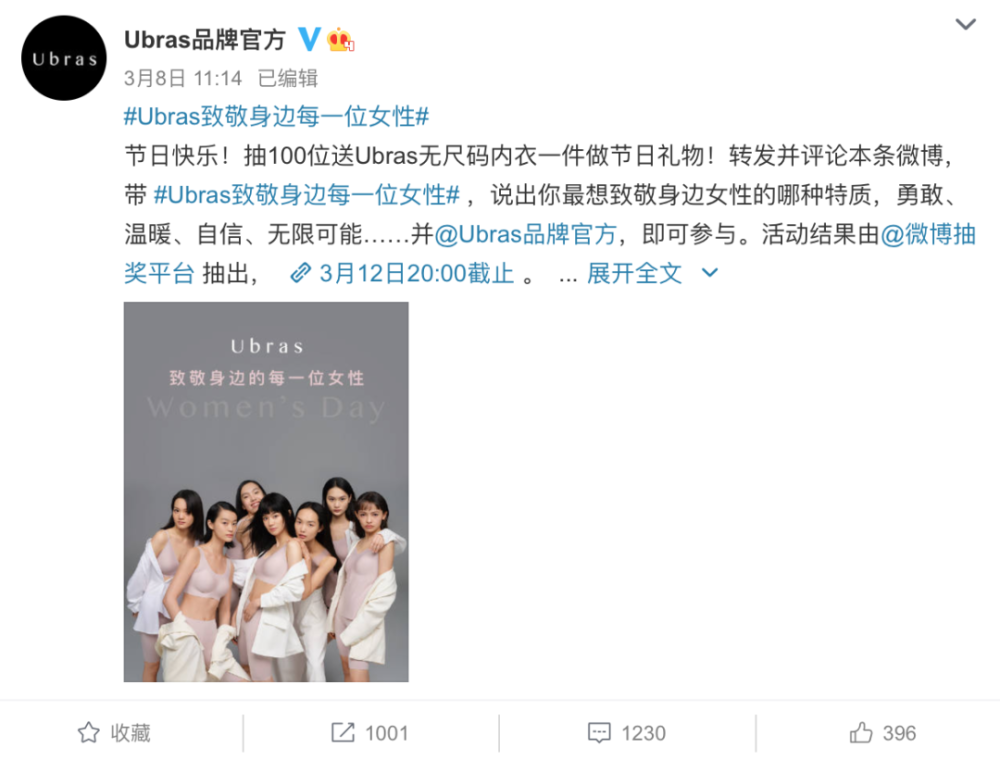Open the @Ubras品牌官方 mention link
The width and height of the screenshot is (1000, 759).
pos(526,234)
